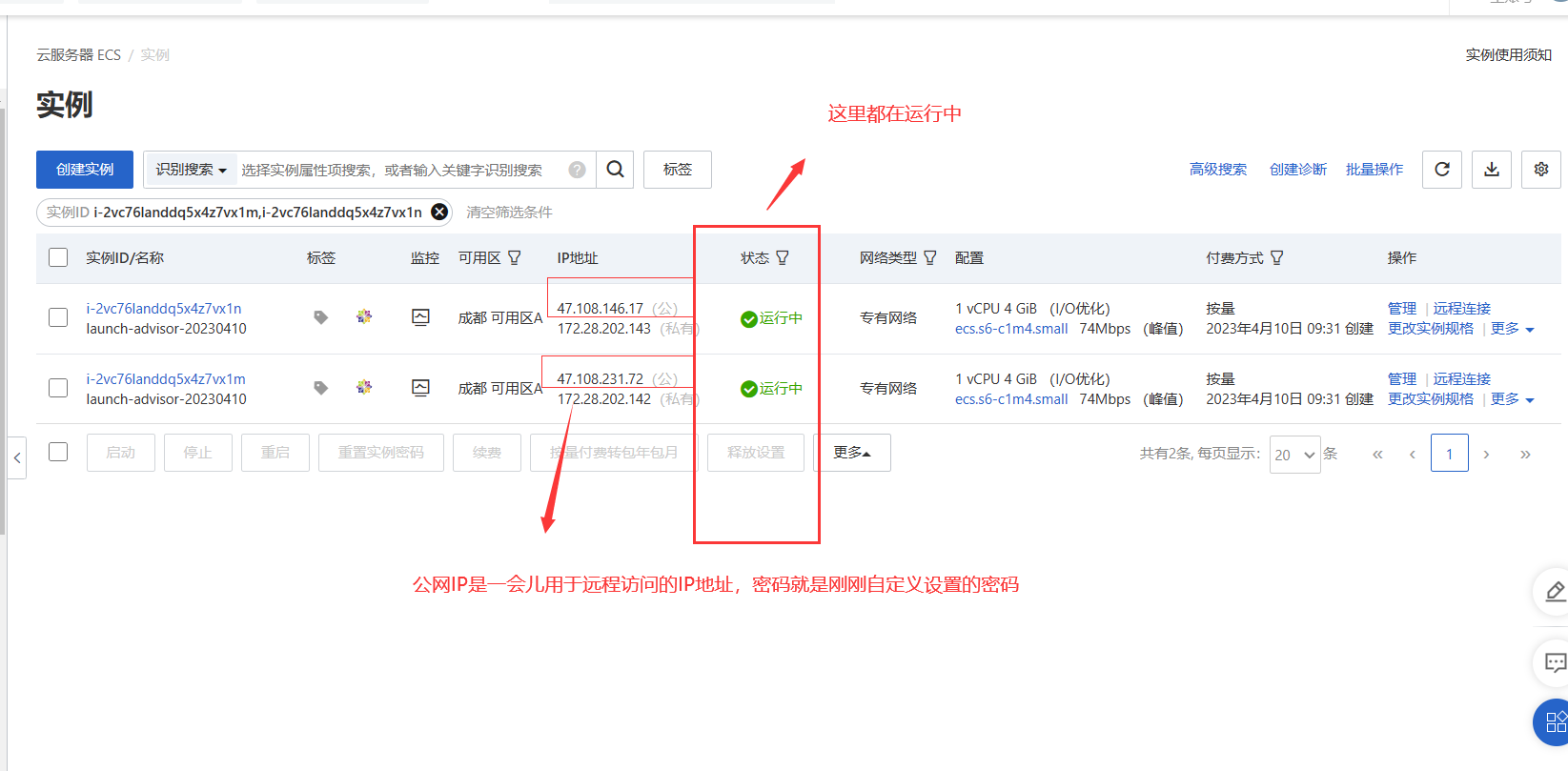The height and width of the screenshot is (771, 1568).
Task: Go to first page double arrow
Action: click(x=1377, y=455)
